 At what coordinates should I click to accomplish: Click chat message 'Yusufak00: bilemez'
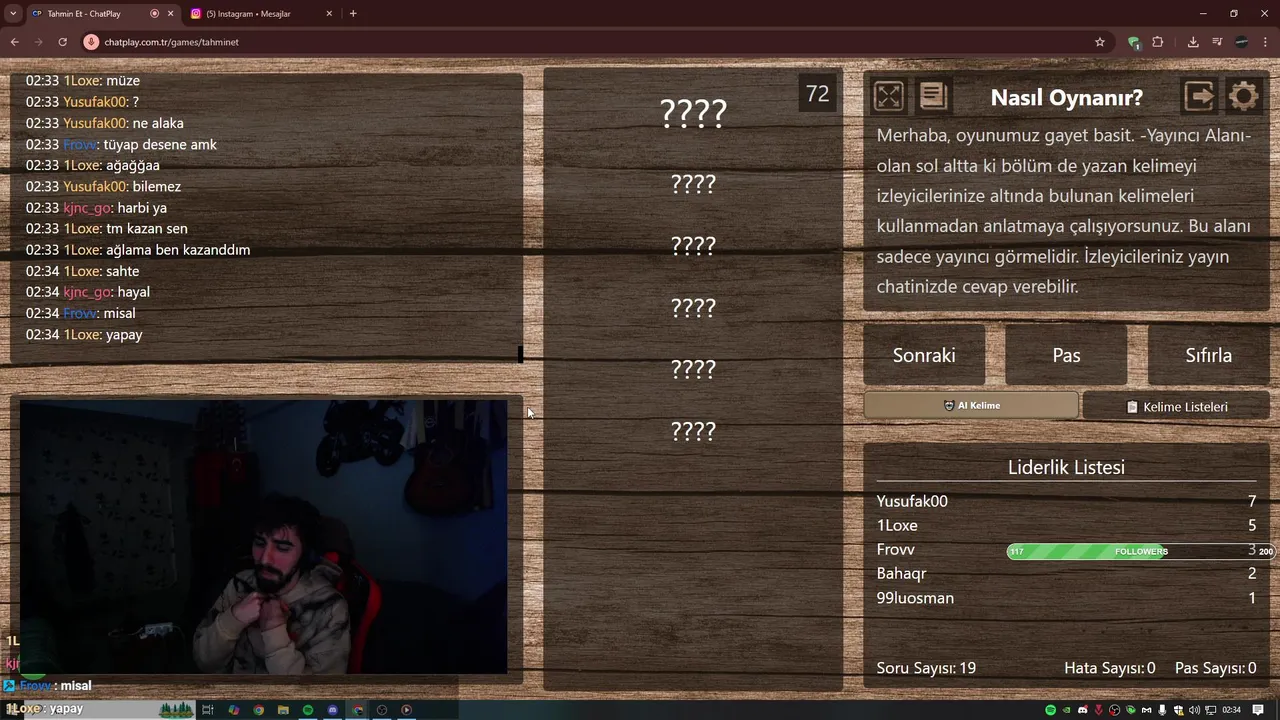[x=103, y=186]
